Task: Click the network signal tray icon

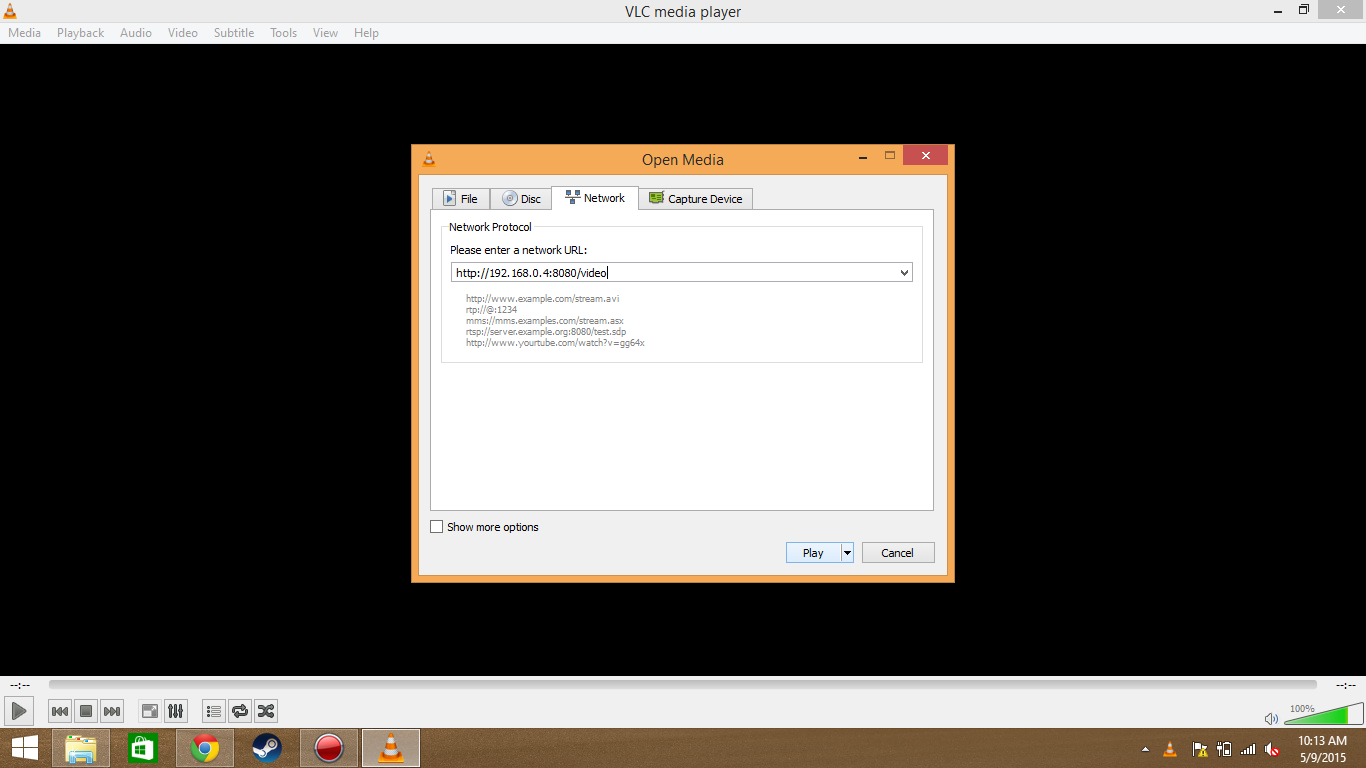Action: [x=1248, y=749]
